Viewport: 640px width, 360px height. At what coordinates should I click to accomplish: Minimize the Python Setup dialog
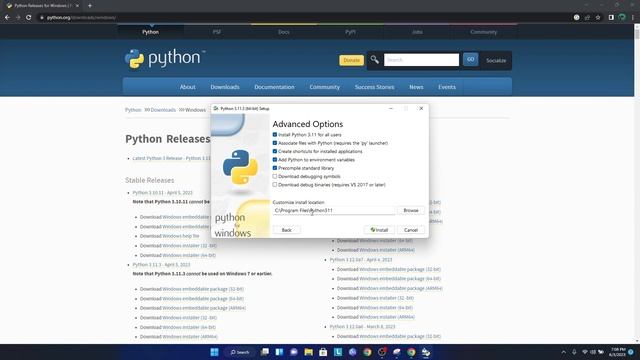click(391, 109)
